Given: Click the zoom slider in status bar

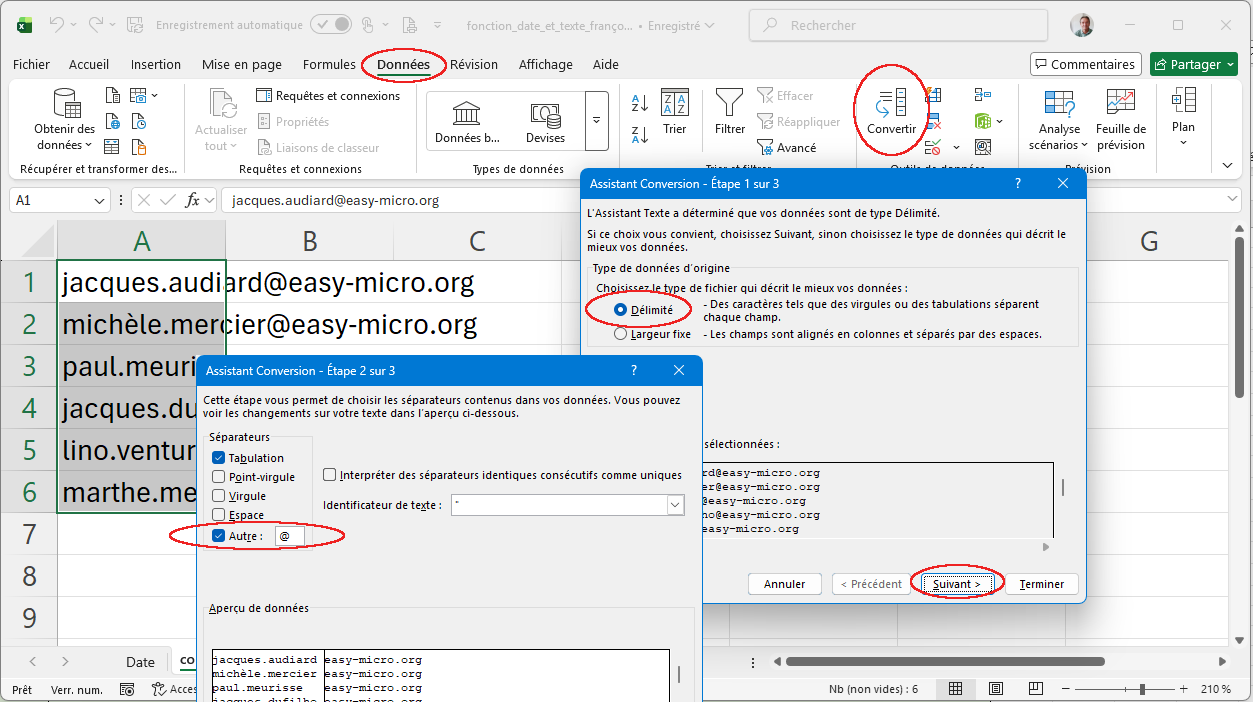Looking at the screenshot, I should [x=1142, y=690].
